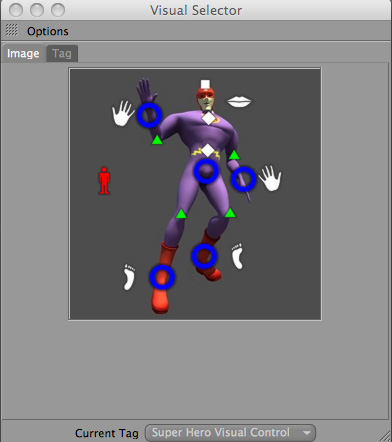Viewport: 392px width, 442px height.
Task: Click the dotted grip icon beside Options
Action: 12,30
